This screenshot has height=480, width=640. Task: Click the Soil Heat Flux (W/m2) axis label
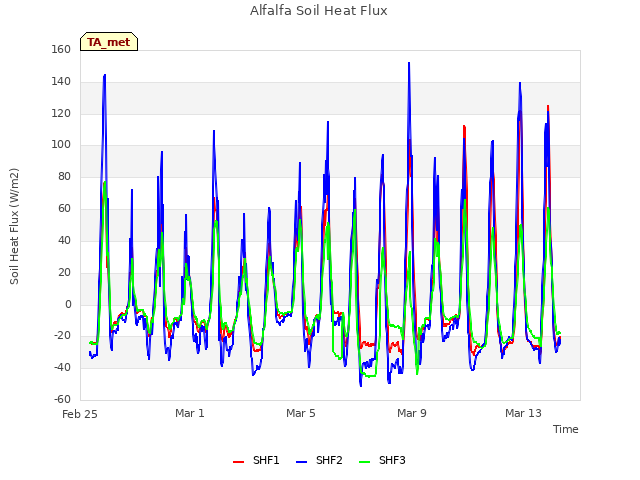[14, 226]
